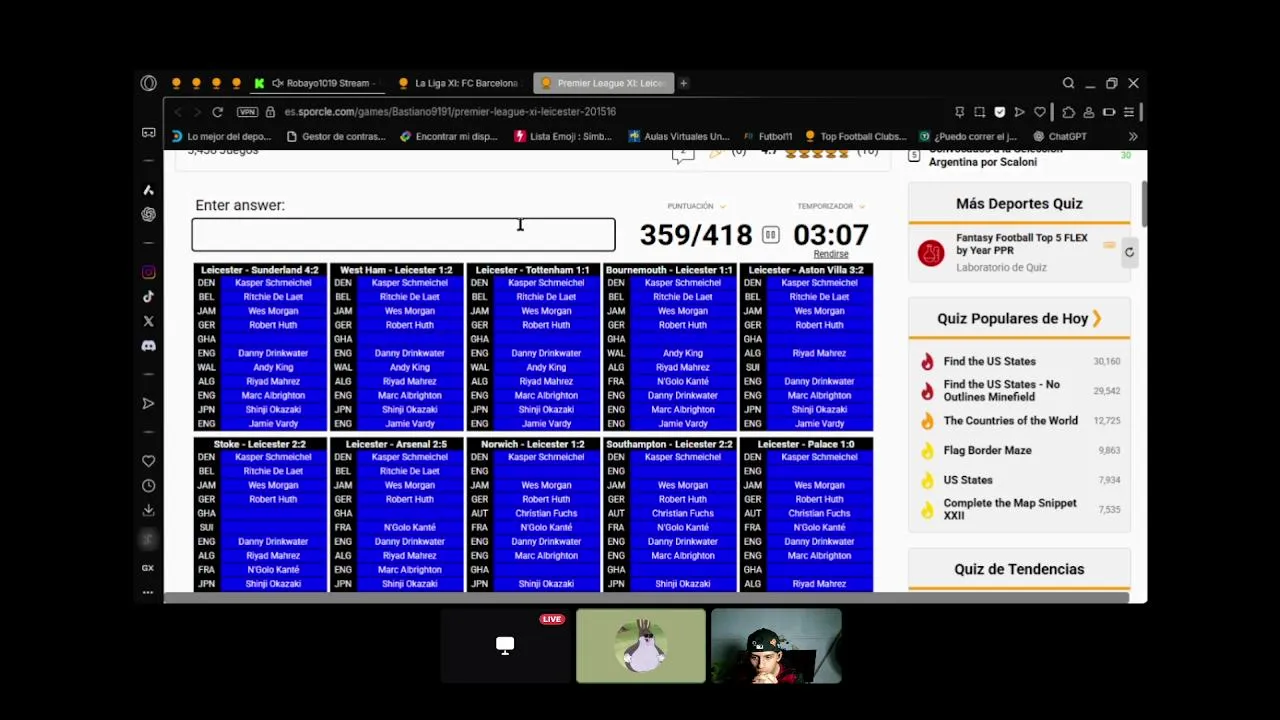Viewport: 1280px width, 720px height.
Task: Click the refresh icon beside Fantasy Football quiz
Action: [1129, 252]
